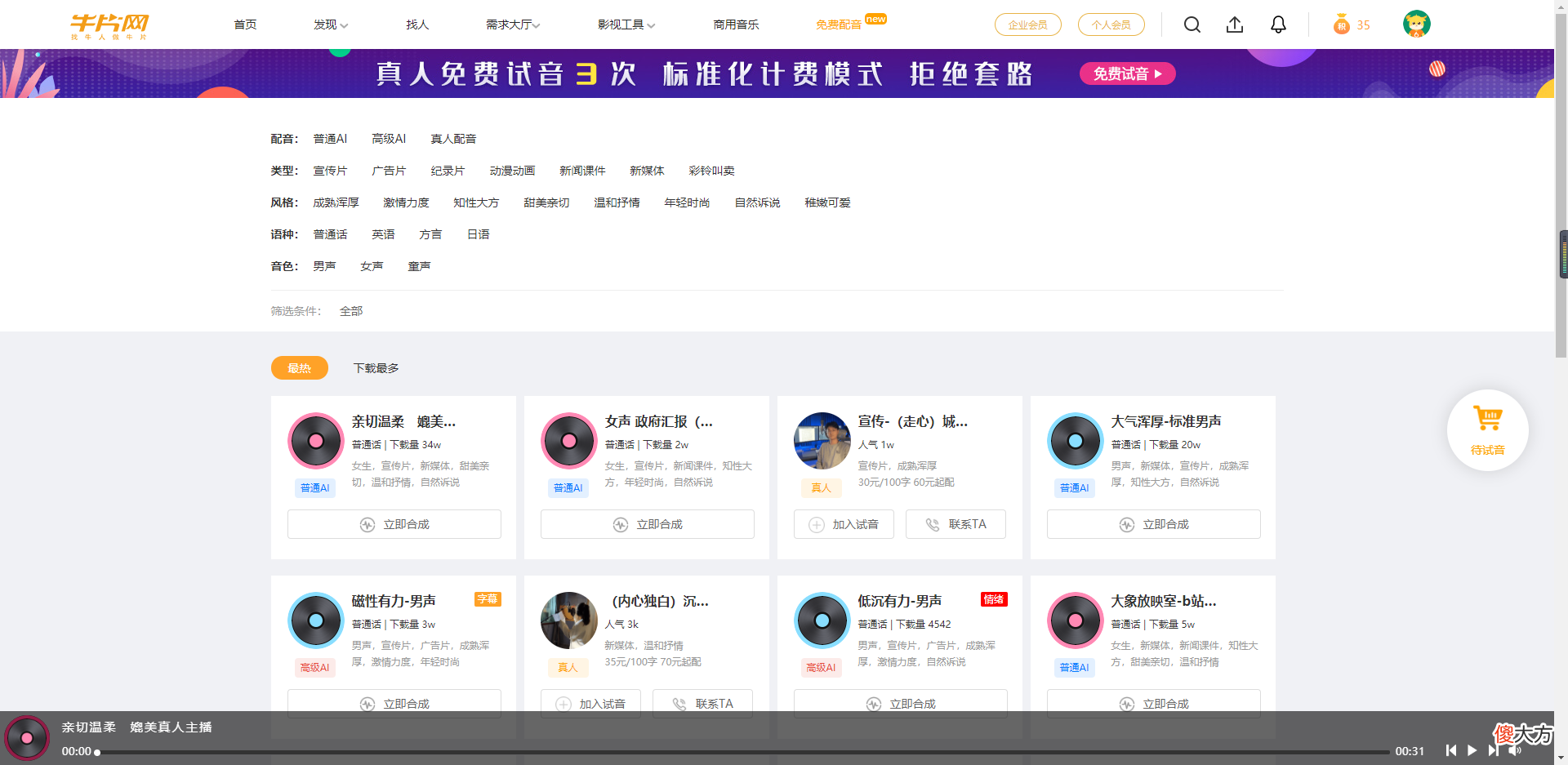Filter 配音 by 普通AI
This screenshot has height=765, width=1568.
click(330, 139)
